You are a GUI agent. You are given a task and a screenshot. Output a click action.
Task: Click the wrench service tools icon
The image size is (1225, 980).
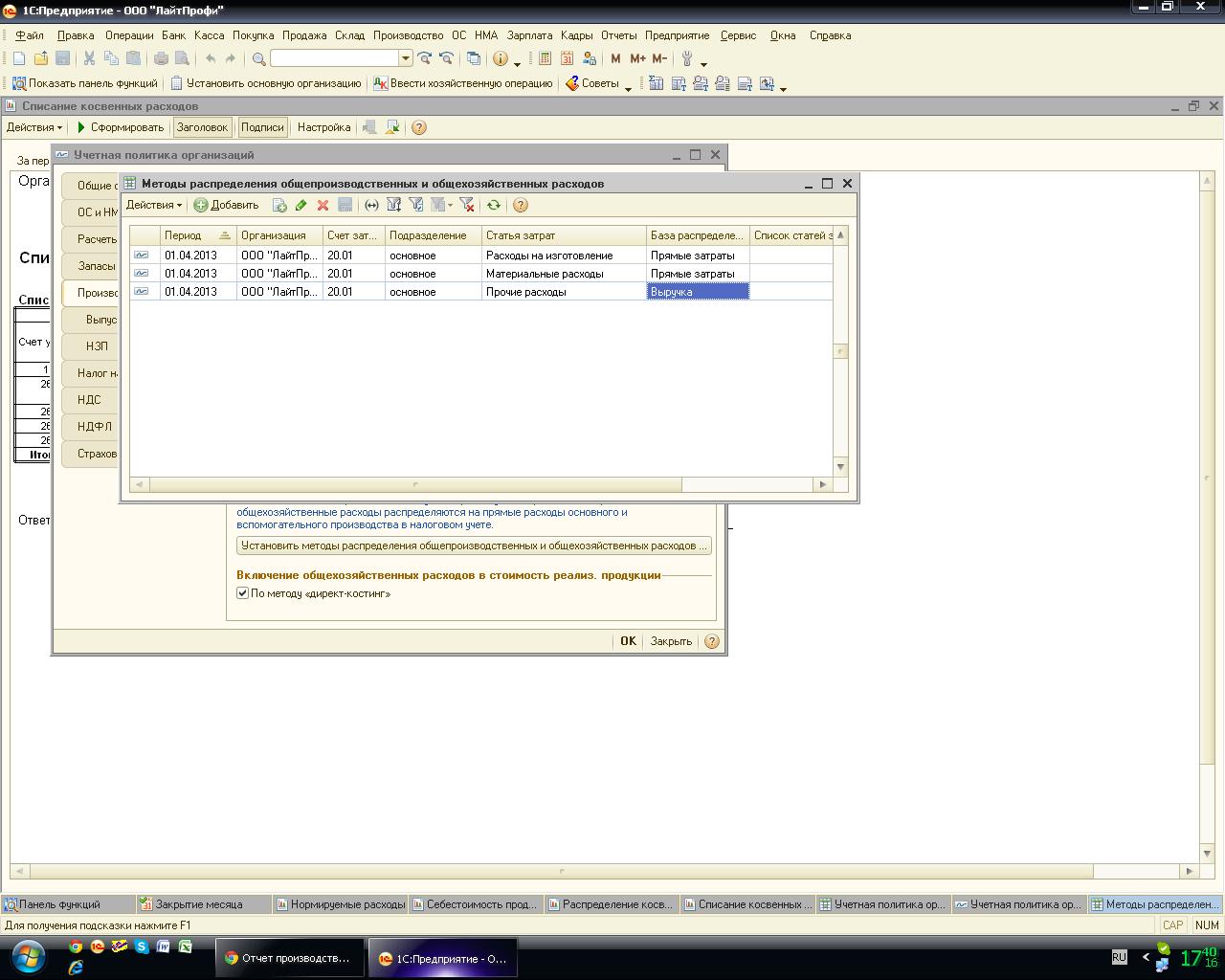click(686, 58)
